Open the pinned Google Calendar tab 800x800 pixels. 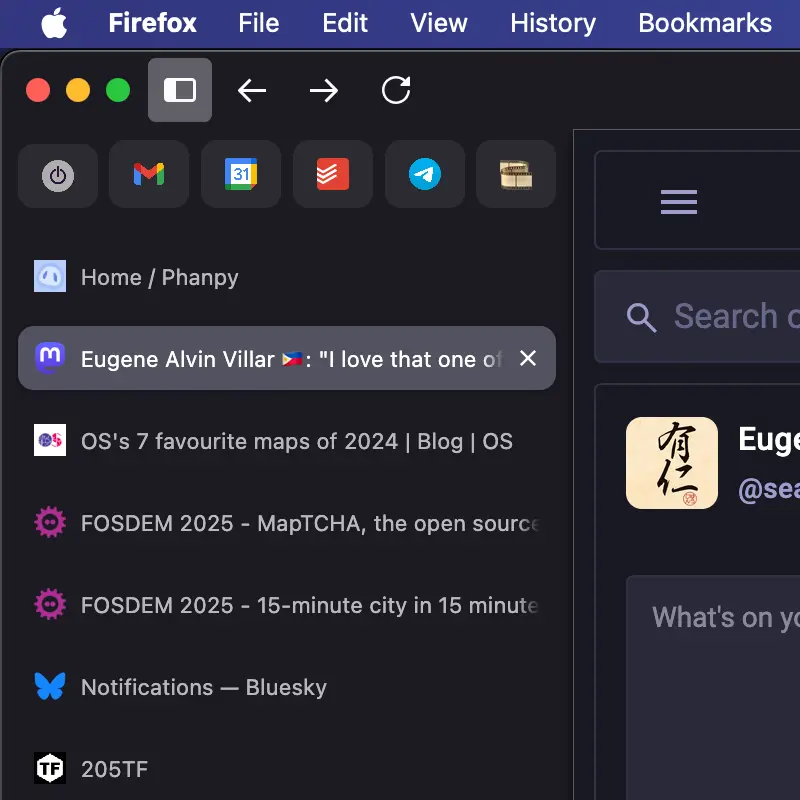[240, 176]
